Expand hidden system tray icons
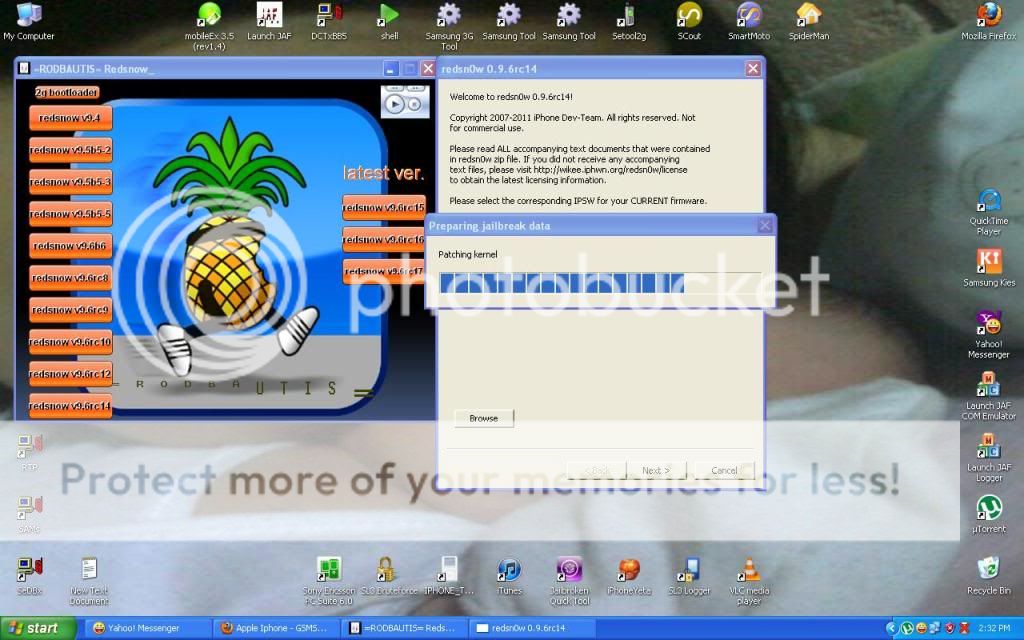 891,628
